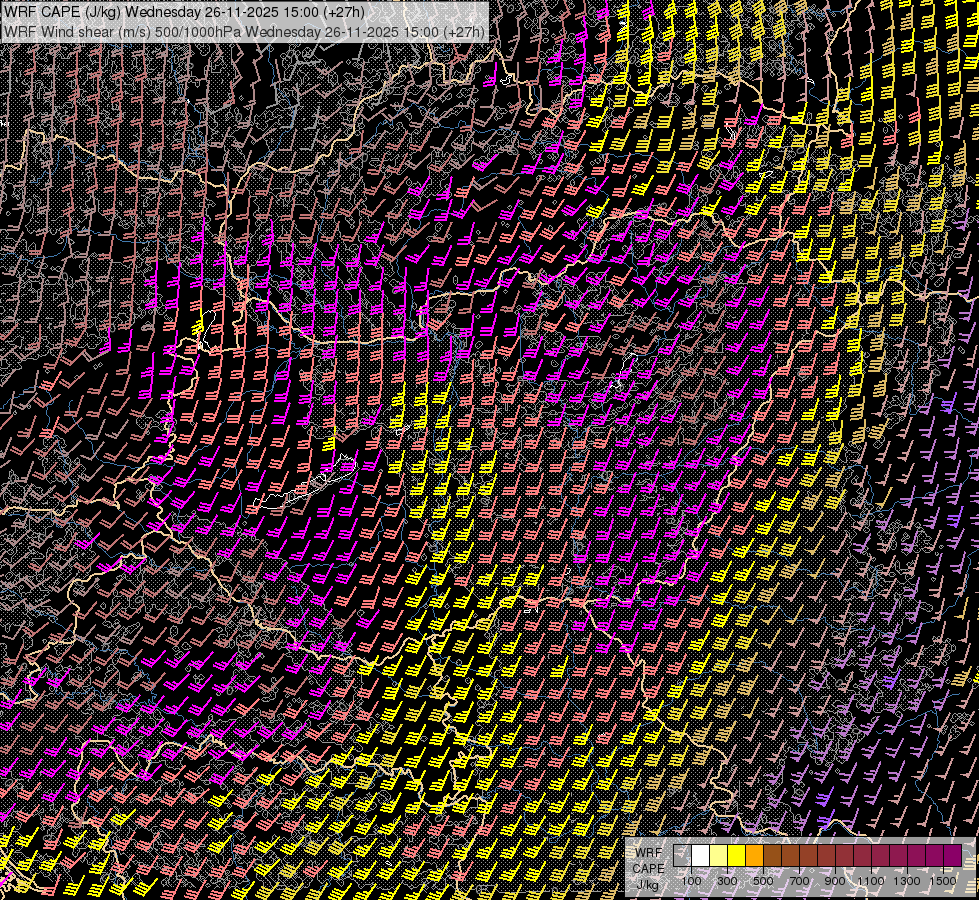Image resolution: width=979 pixels, height=900 pixels.
Task: Click the 900 legend value label
Action: (x=835, y=880)
